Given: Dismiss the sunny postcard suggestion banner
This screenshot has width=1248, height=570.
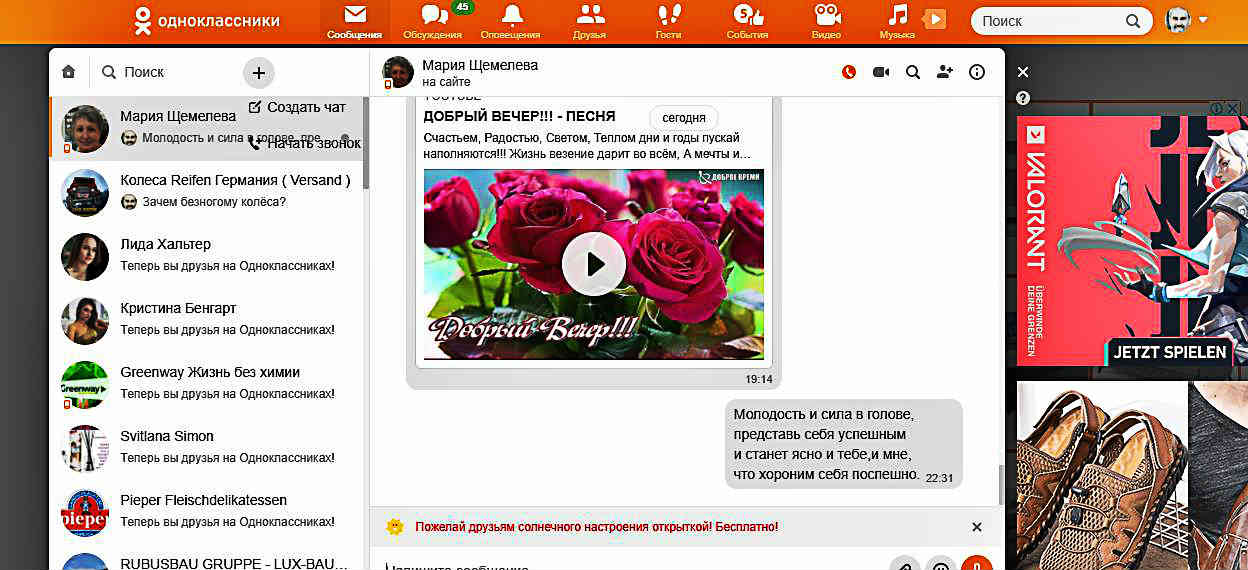Looking at the screenshot, I should [977, 527].
